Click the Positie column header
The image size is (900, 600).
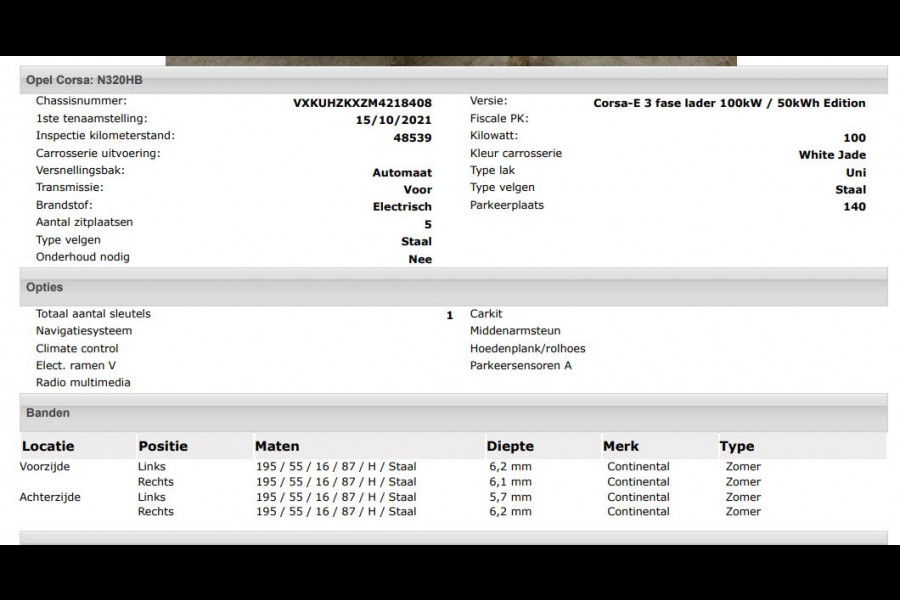pyautogui.click(x=163, y=446)
